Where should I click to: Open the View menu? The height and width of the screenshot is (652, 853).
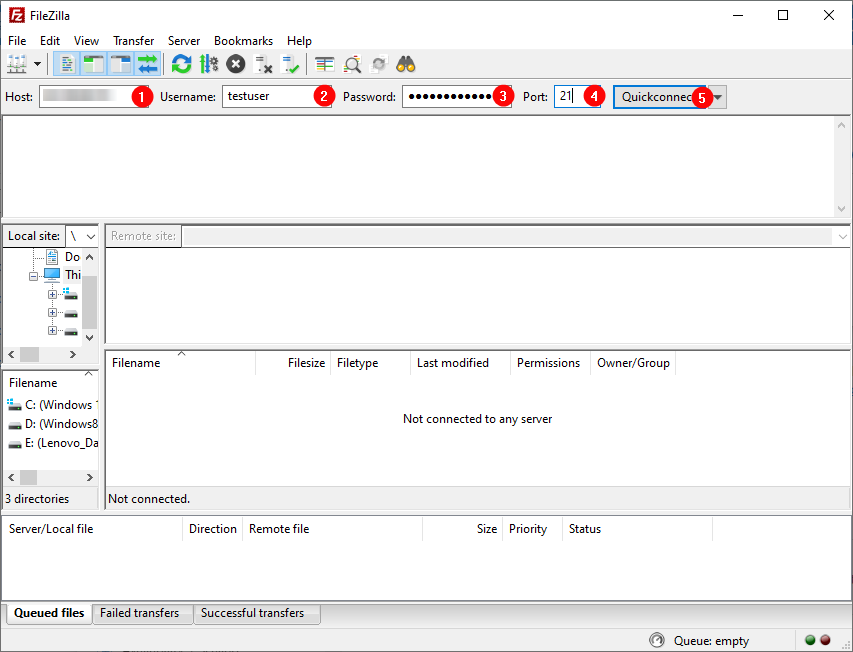coord(86,41)
